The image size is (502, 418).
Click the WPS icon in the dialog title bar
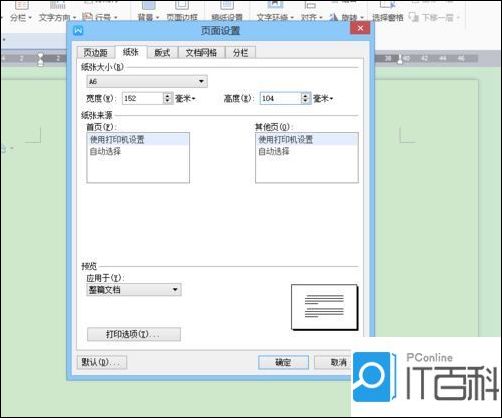coord(78,31)
